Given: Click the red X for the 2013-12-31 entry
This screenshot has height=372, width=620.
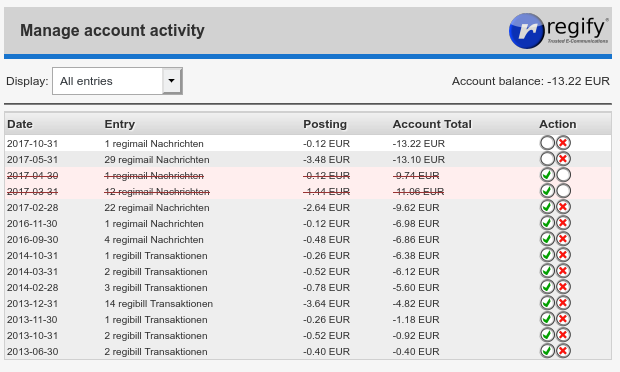Looking at the screenshot, I should [563, 303].
